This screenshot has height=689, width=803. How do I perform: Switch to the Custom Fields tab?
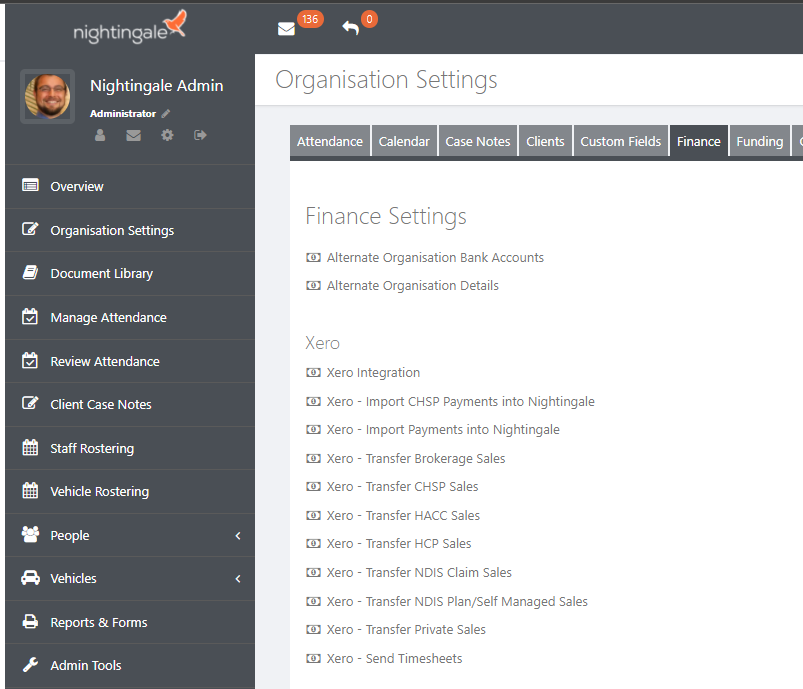coord(621,141)
